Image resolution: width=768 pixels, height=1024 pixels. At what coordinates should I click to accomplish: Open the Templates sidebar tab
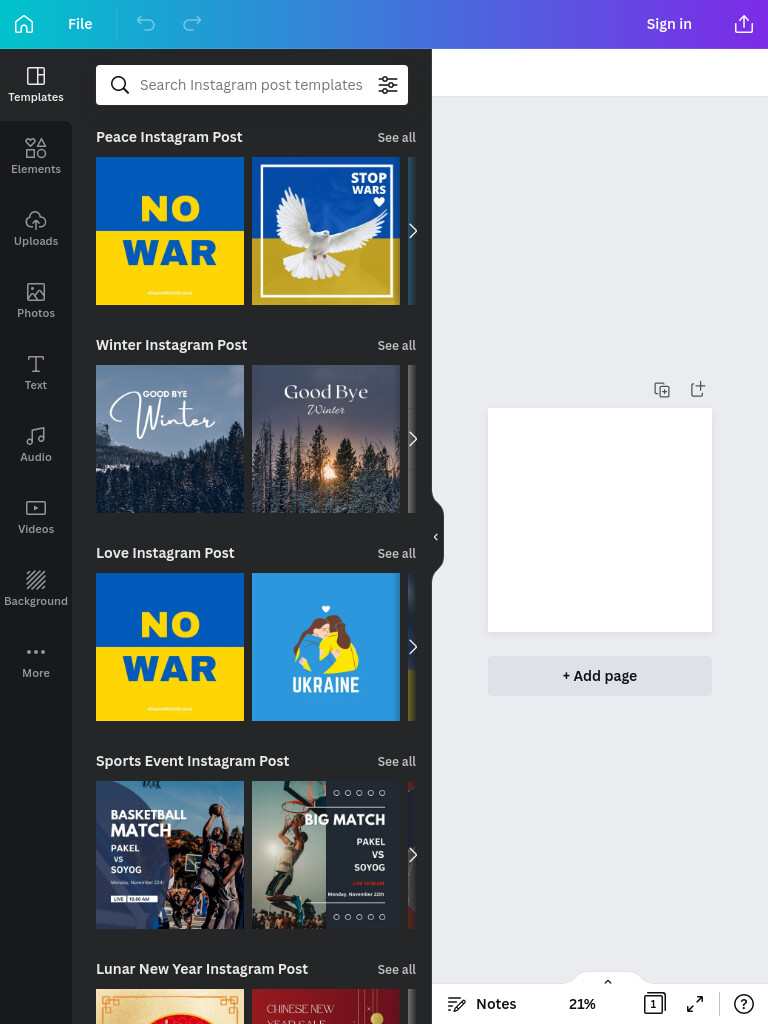pos(36,85)
